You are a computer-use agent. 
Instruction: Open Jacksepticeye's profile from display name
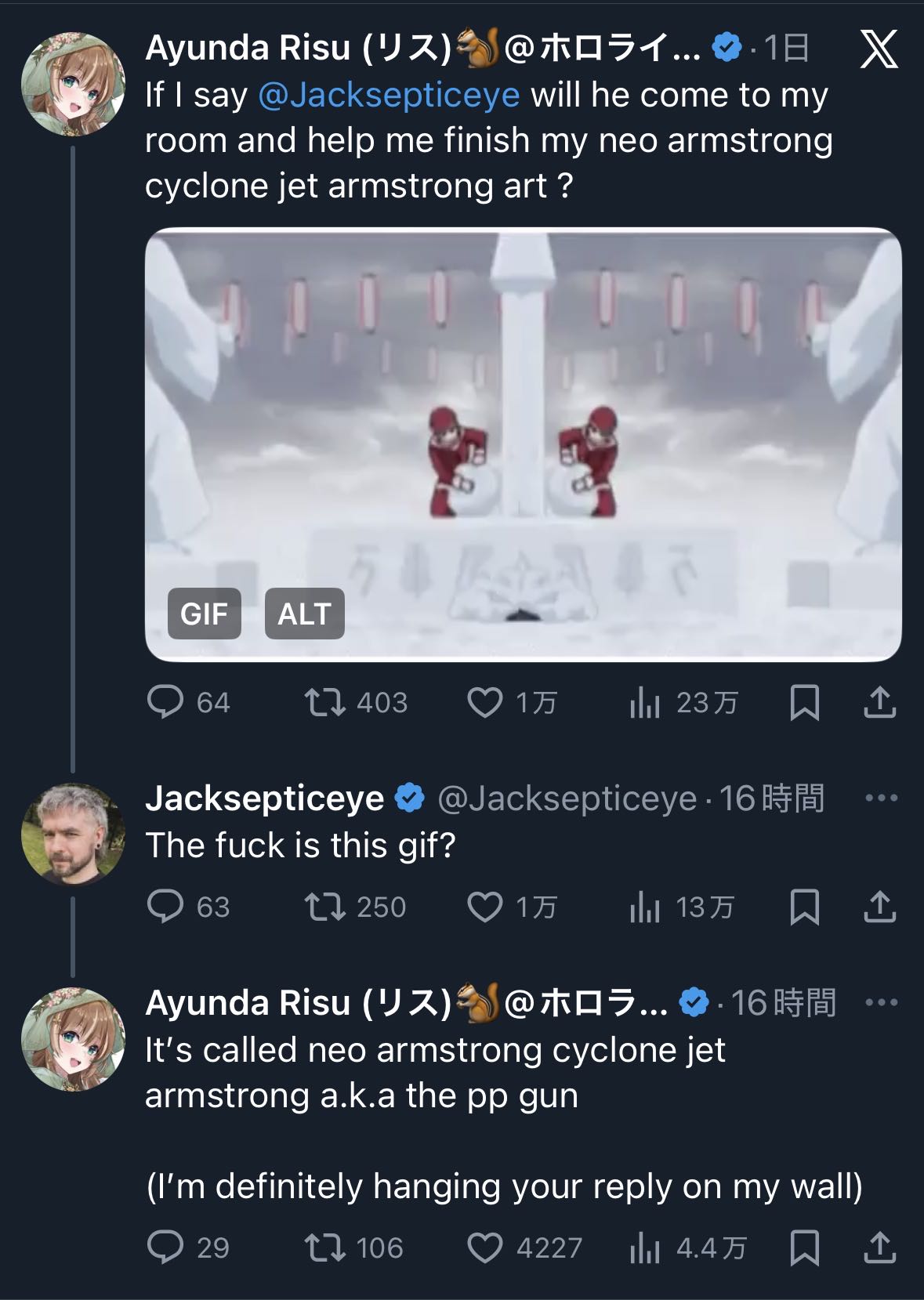(264, 798)
